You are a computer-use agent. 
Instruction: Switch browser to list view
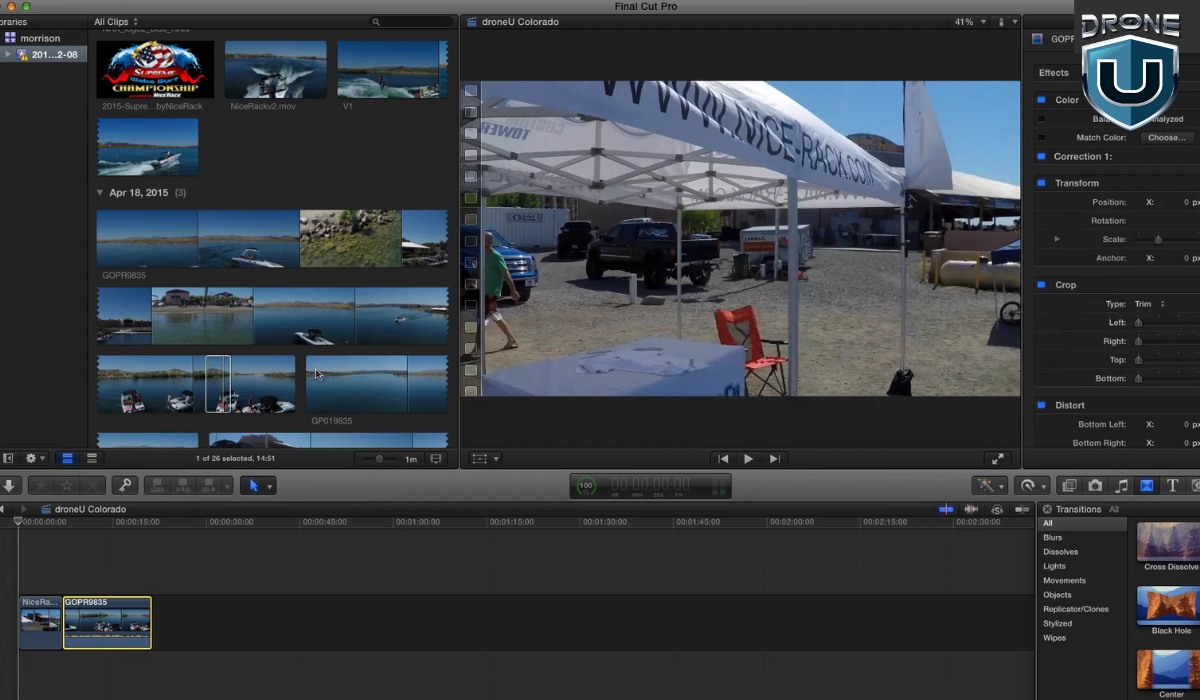92,458
